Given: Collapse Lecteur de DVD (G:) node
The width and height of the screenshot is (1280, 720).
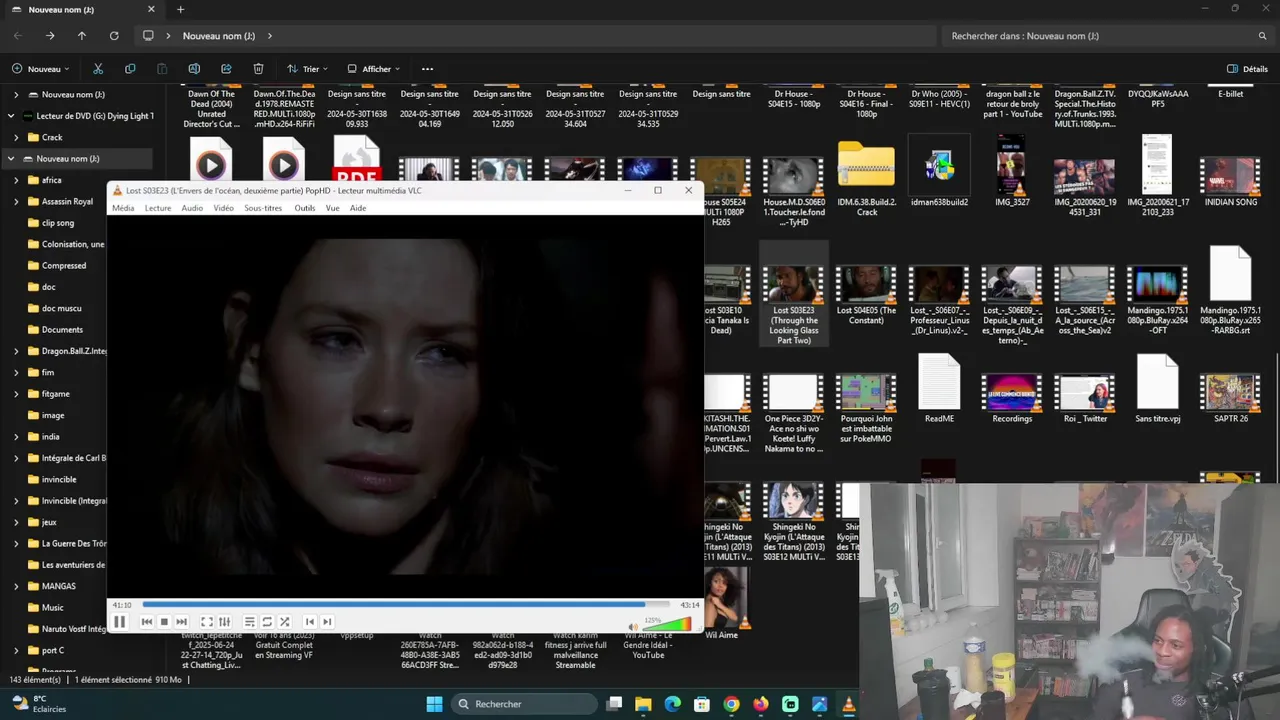Looking at the screenshot, I should click(11, 116).
